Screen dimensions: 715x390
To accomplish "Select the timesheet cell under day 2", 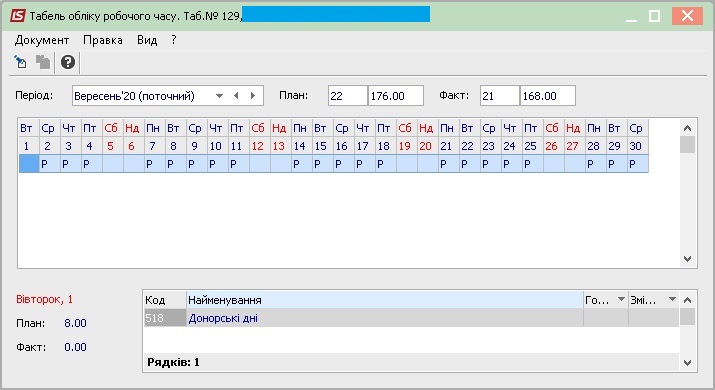I will (x=50, y=164).
